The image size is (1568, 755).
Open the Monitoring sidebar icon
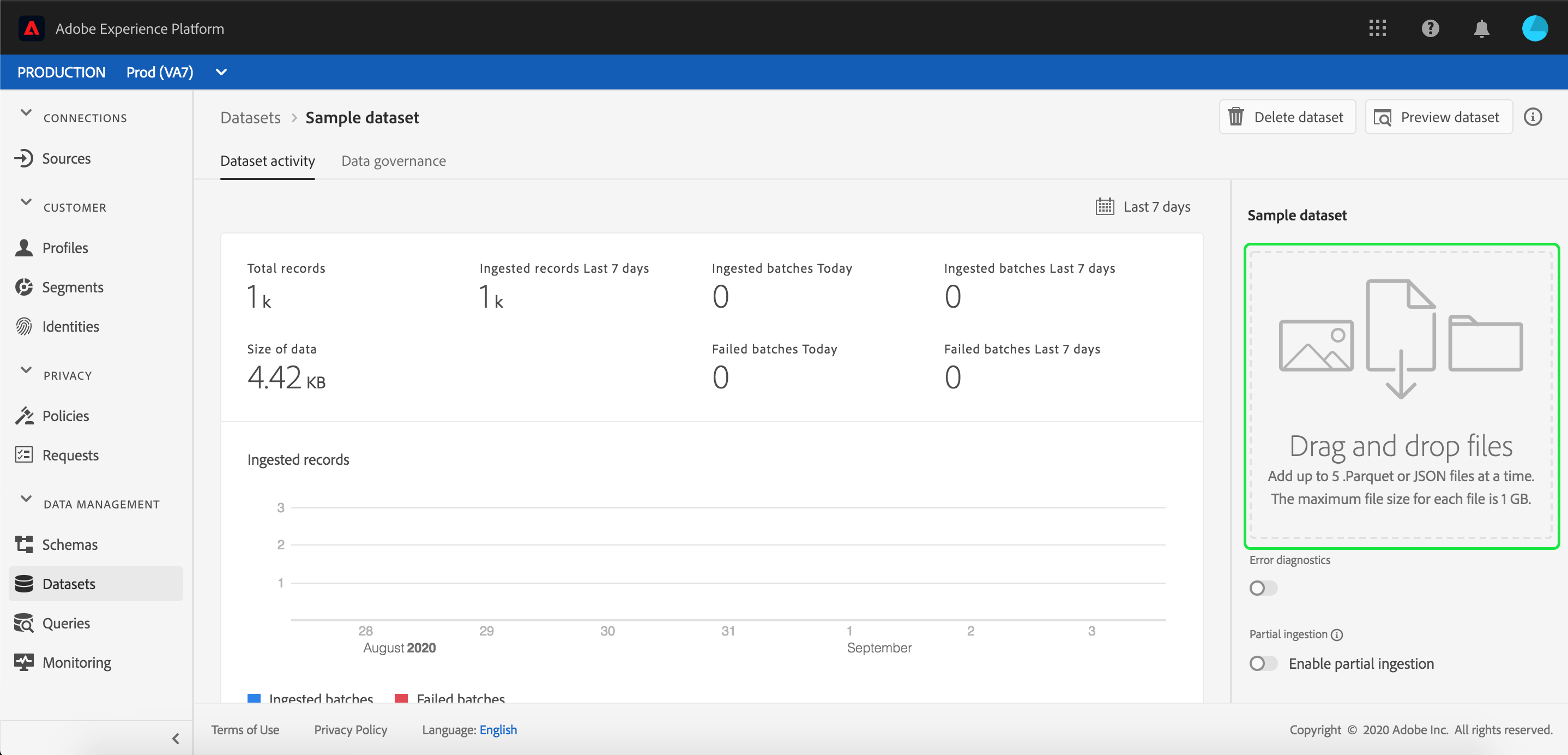[24, 662]
